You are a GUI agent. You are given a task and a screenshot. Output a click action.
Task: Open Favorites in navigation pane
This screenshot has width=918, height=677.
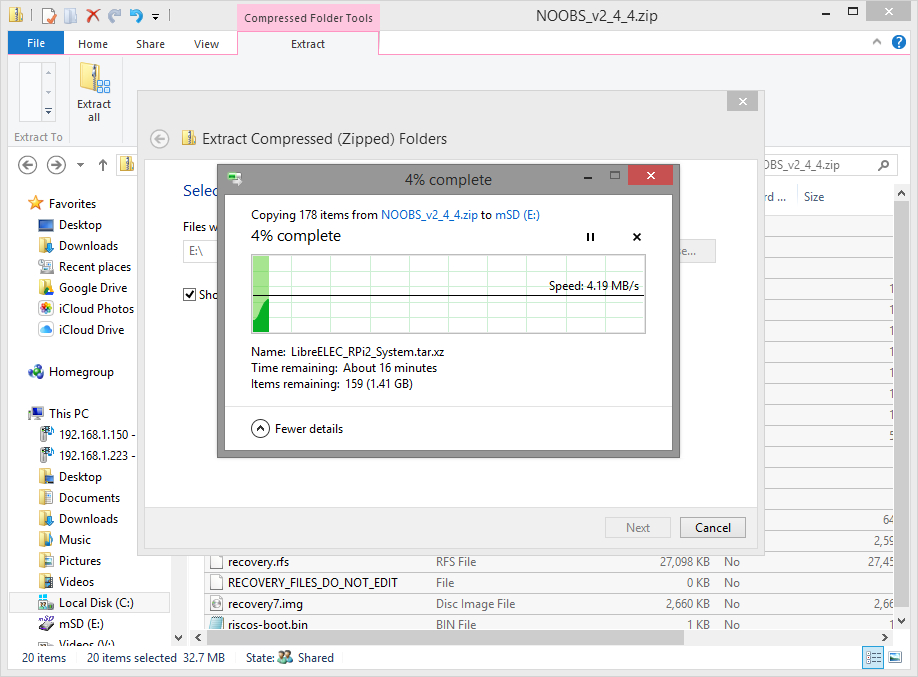tap(72, 204)
